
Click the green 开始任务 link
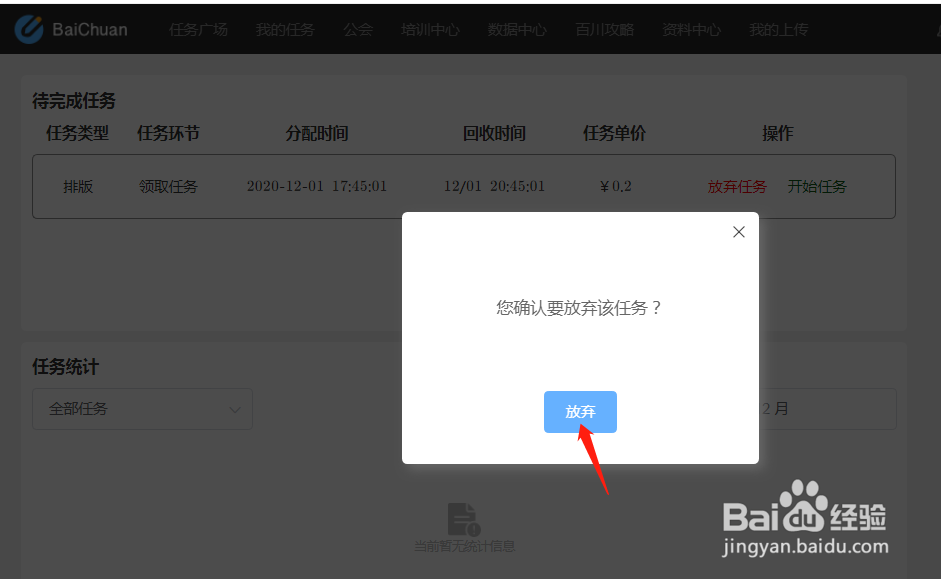817,187
